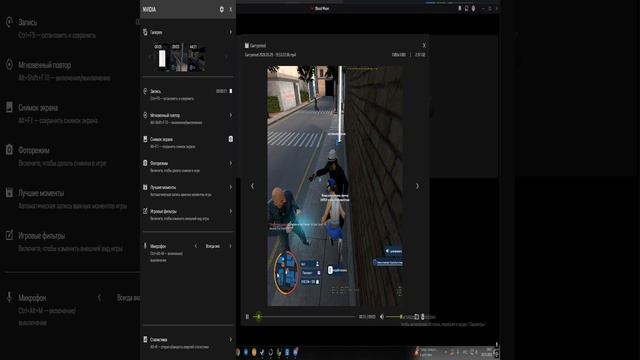Show previous gallery thumbnails arrow
Screen dimensions: 640x360
coord(149,57)
